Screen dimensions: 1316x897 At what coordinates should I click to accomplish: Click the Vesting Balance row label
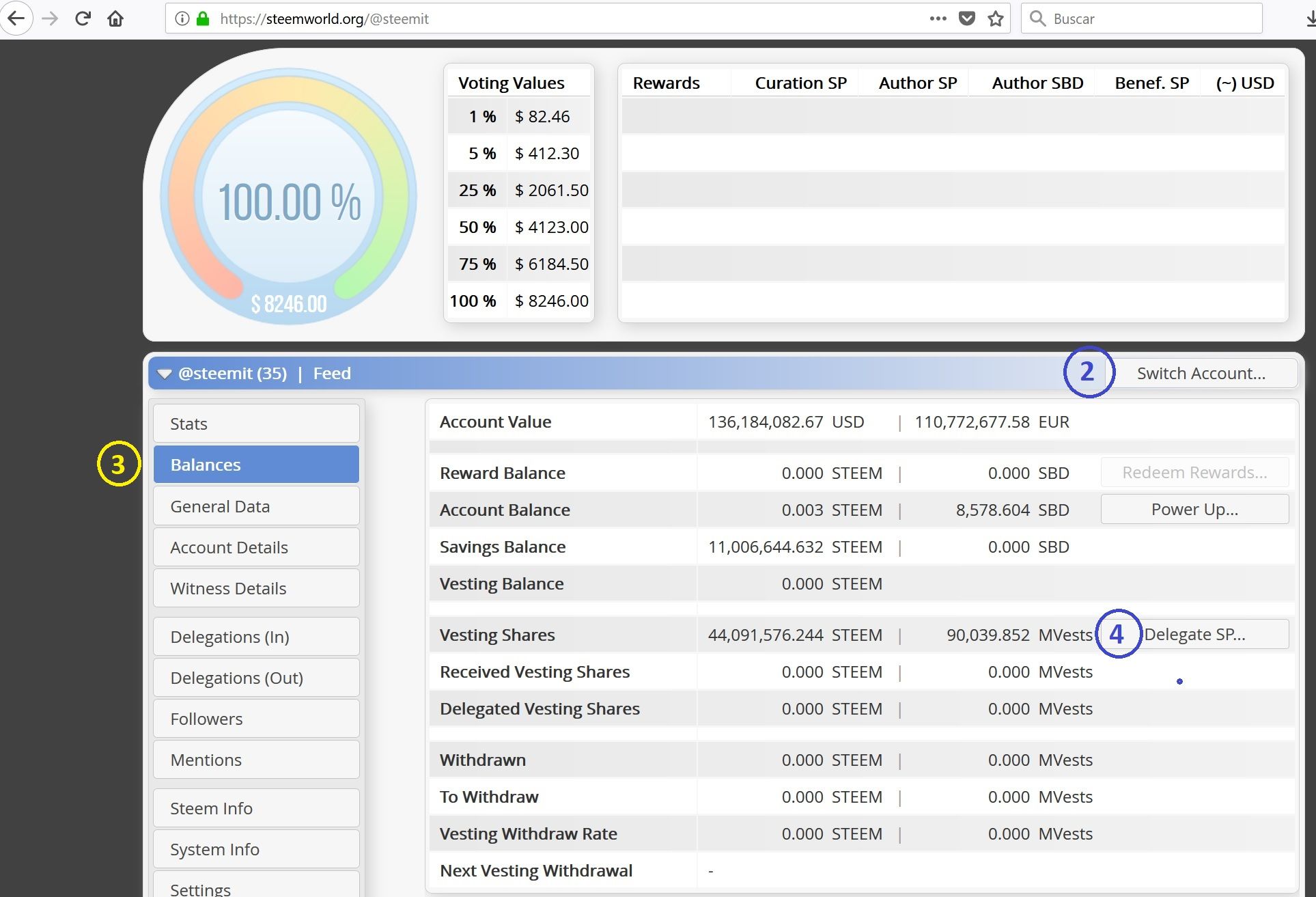tap(501, 583)
